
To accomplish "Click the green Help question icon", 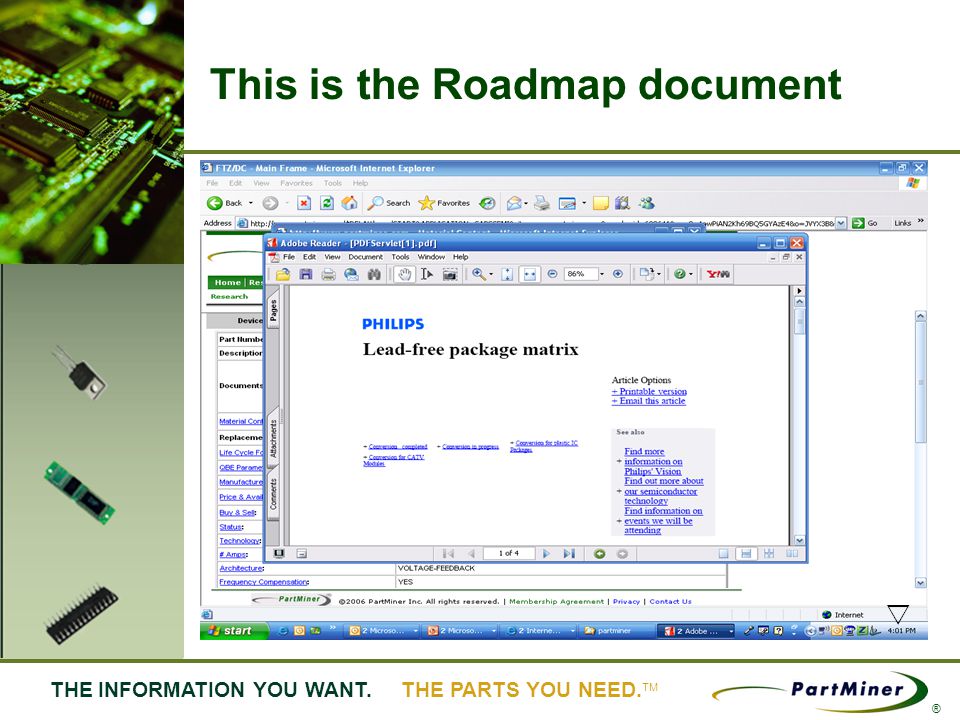I will point(679,274).
